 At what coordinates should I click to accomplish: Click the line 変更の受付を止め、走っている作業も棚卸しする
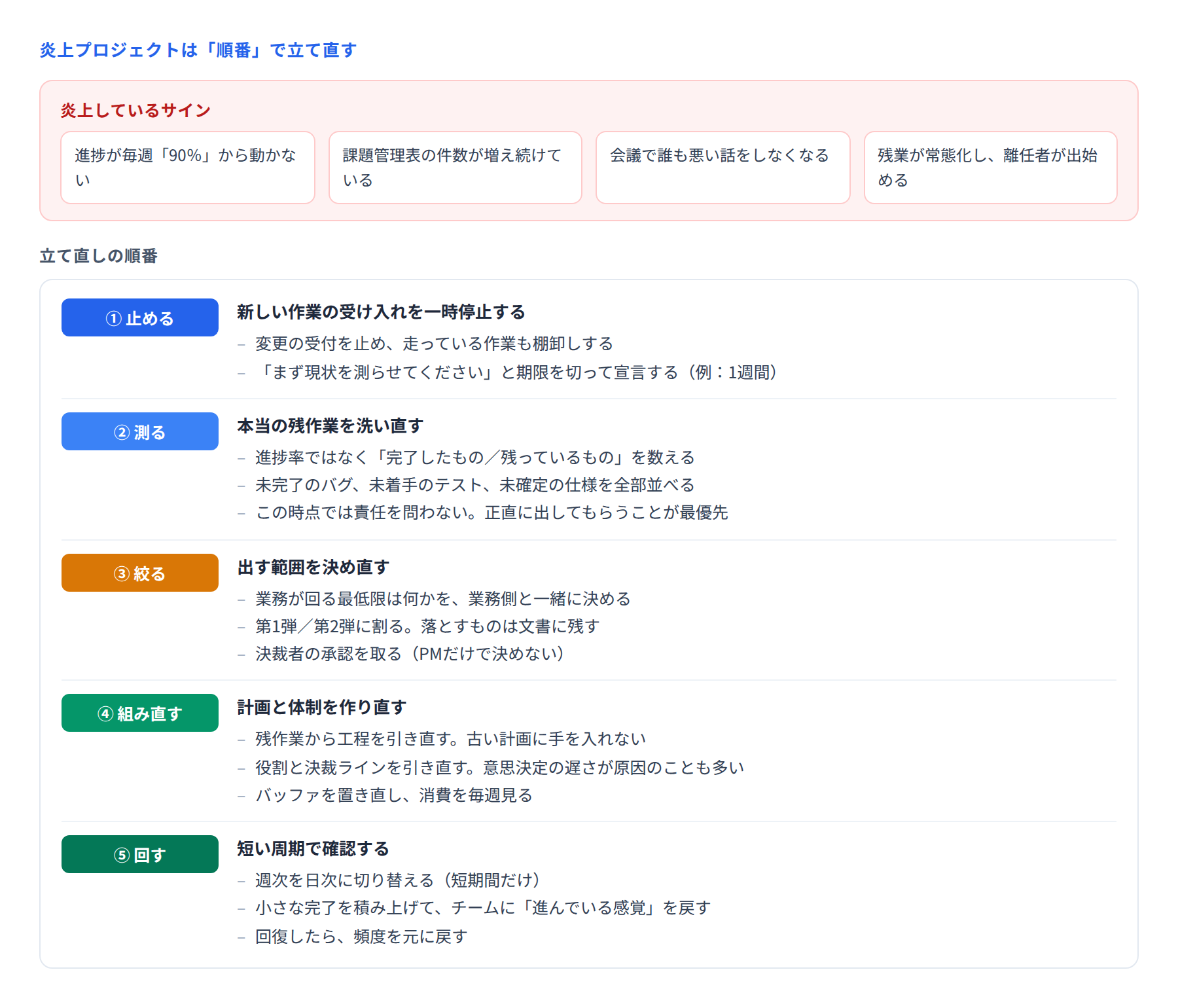[434, 343]
